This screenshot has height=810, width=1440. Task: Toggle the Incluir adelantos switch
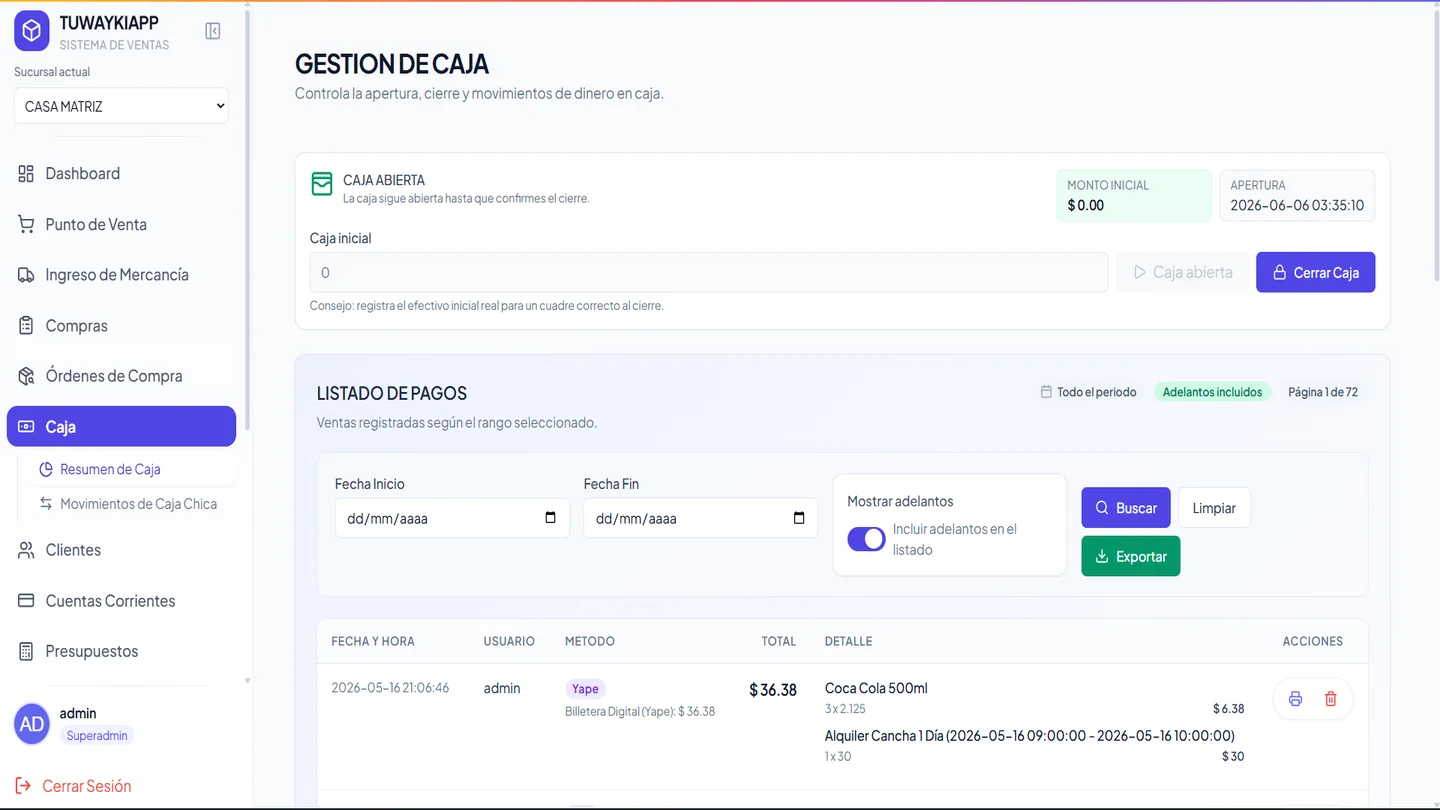coord(866,539)
